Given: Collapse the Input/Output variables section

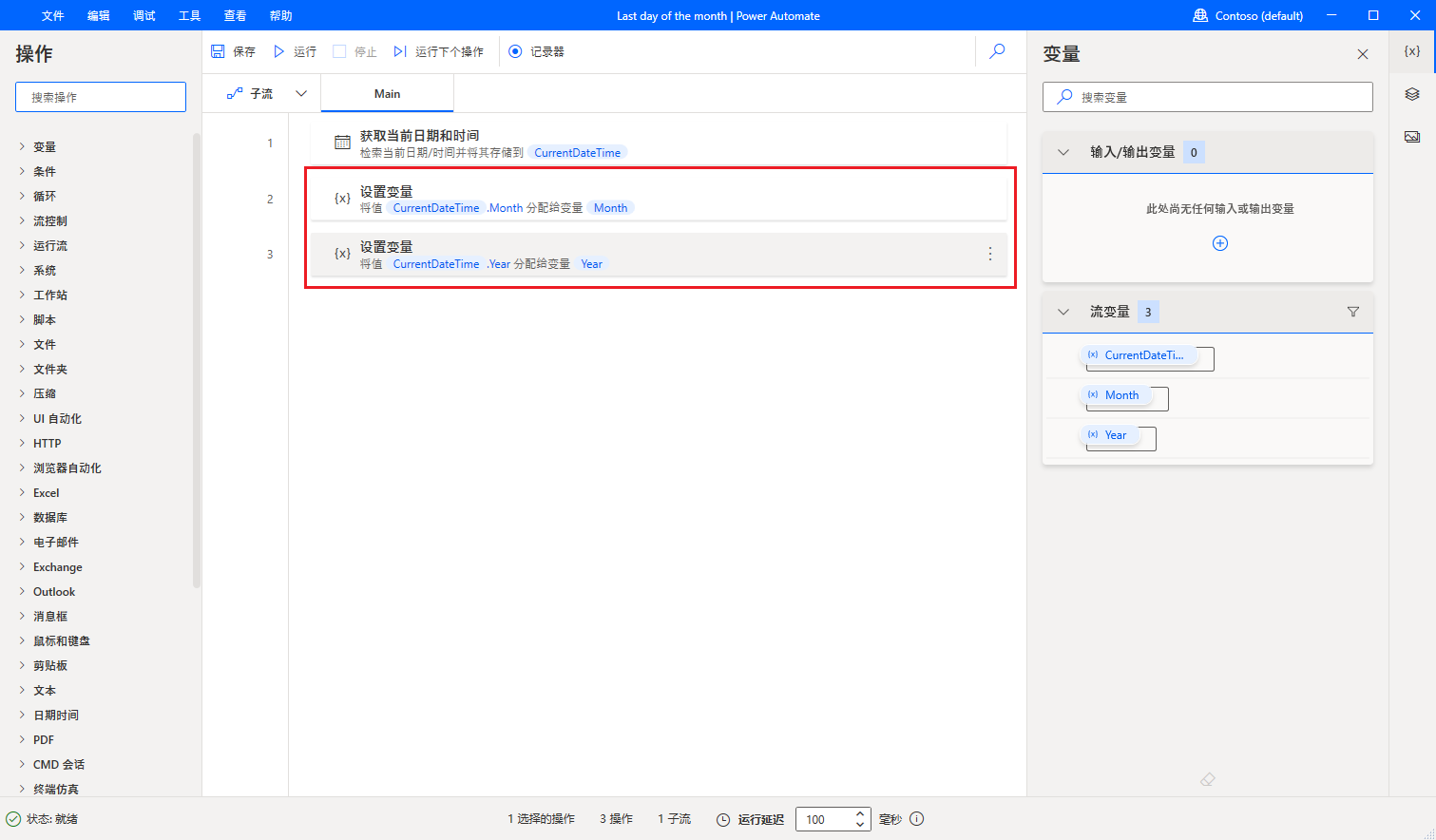Looking at the screenshot, I should [1063, 152].
